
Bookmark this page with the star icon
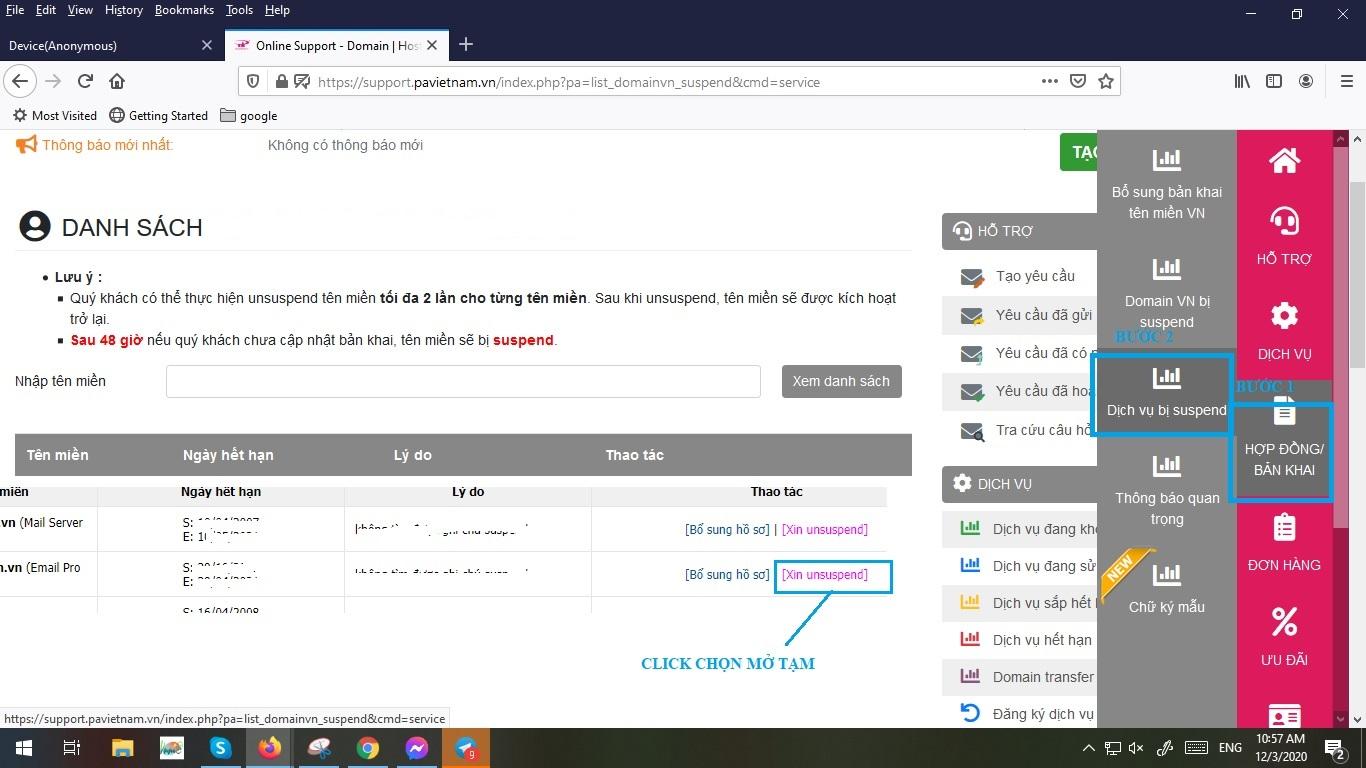click(x=1106, y=81)
